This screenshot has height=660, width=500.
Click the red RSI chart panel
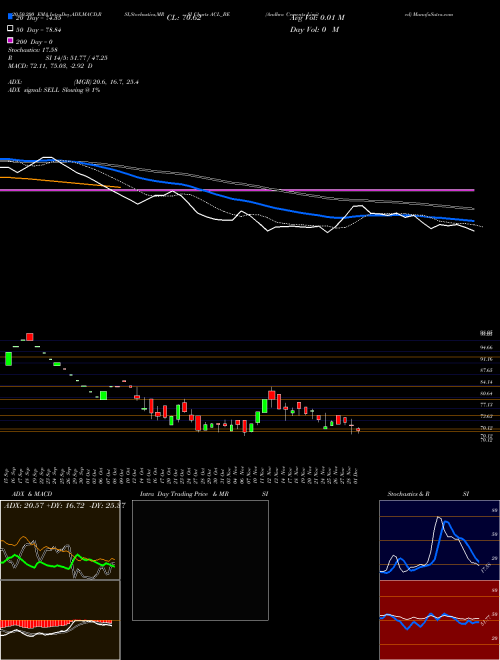(439, 620)
